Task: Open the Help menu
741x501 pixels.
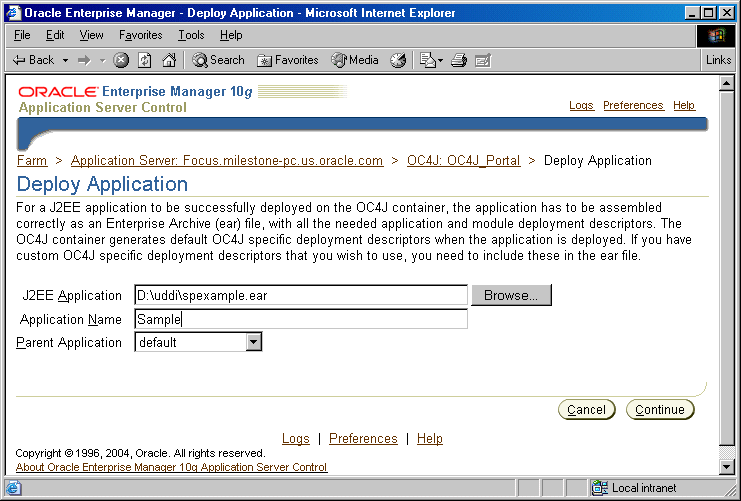Action: click(231, 35)
